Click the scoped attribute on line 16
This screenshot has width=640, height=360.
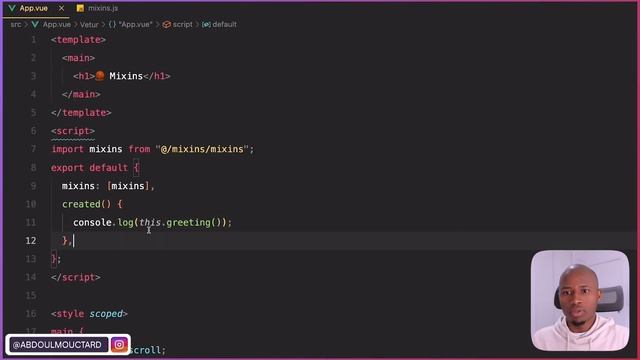pos(106,314)
